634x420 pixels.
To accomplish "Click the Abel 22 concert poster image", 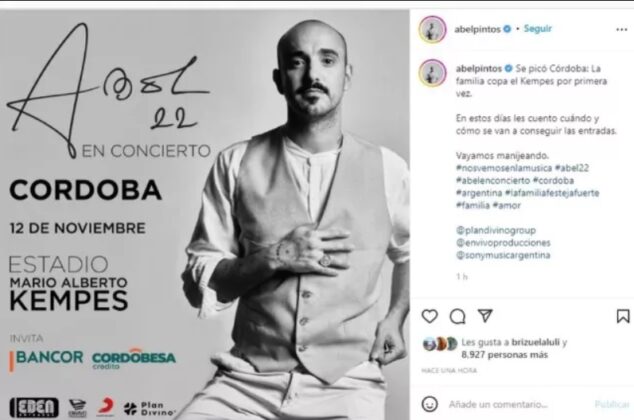I will [205, 214].
